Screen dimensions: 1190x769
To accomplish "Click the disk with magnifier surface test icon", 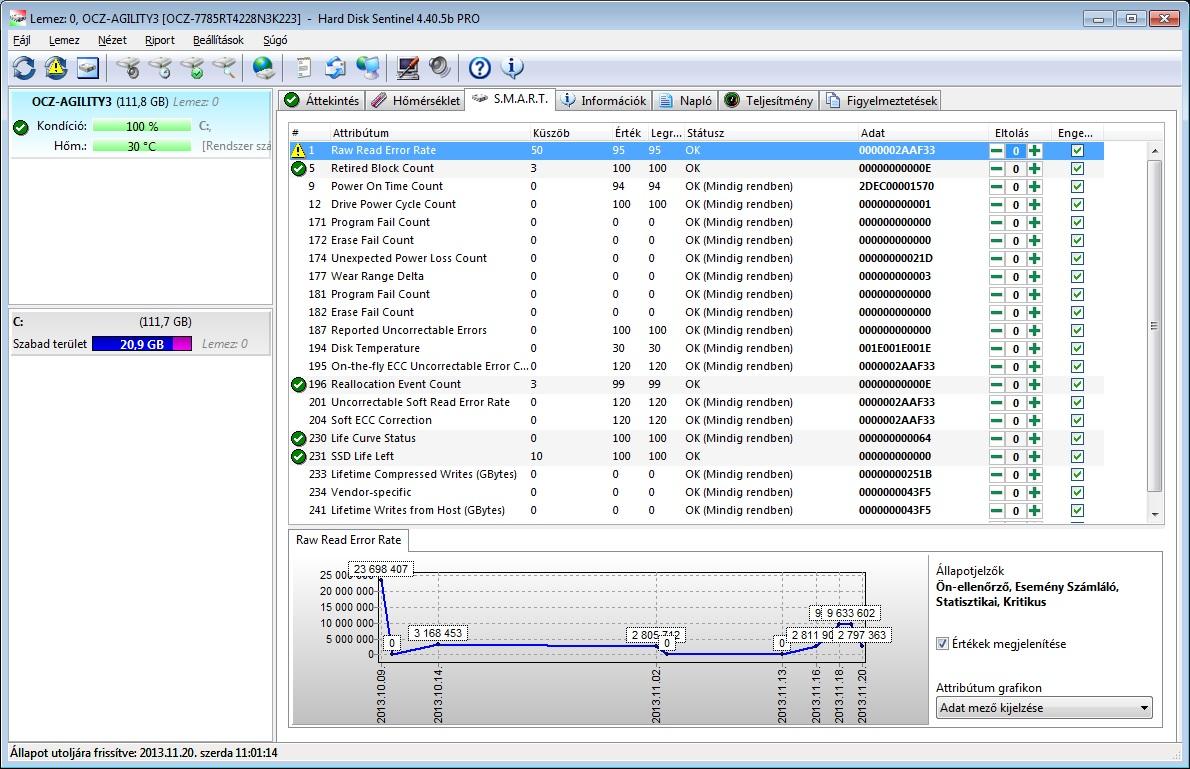I will tap(225, 68).
